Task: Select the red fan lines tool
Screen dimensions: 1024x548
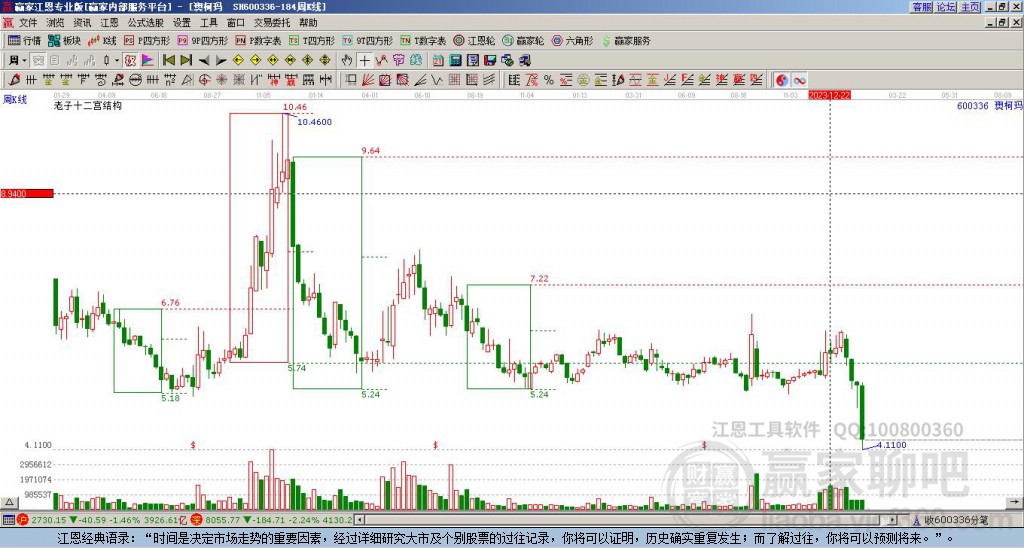Action: (x=368, y=80)
